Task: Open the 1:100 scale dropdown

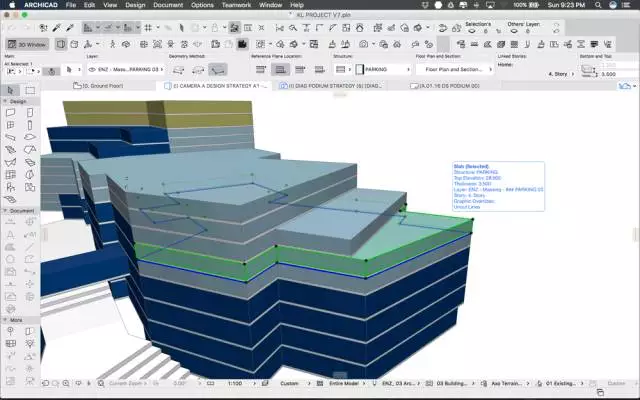Action: point(237,383)
